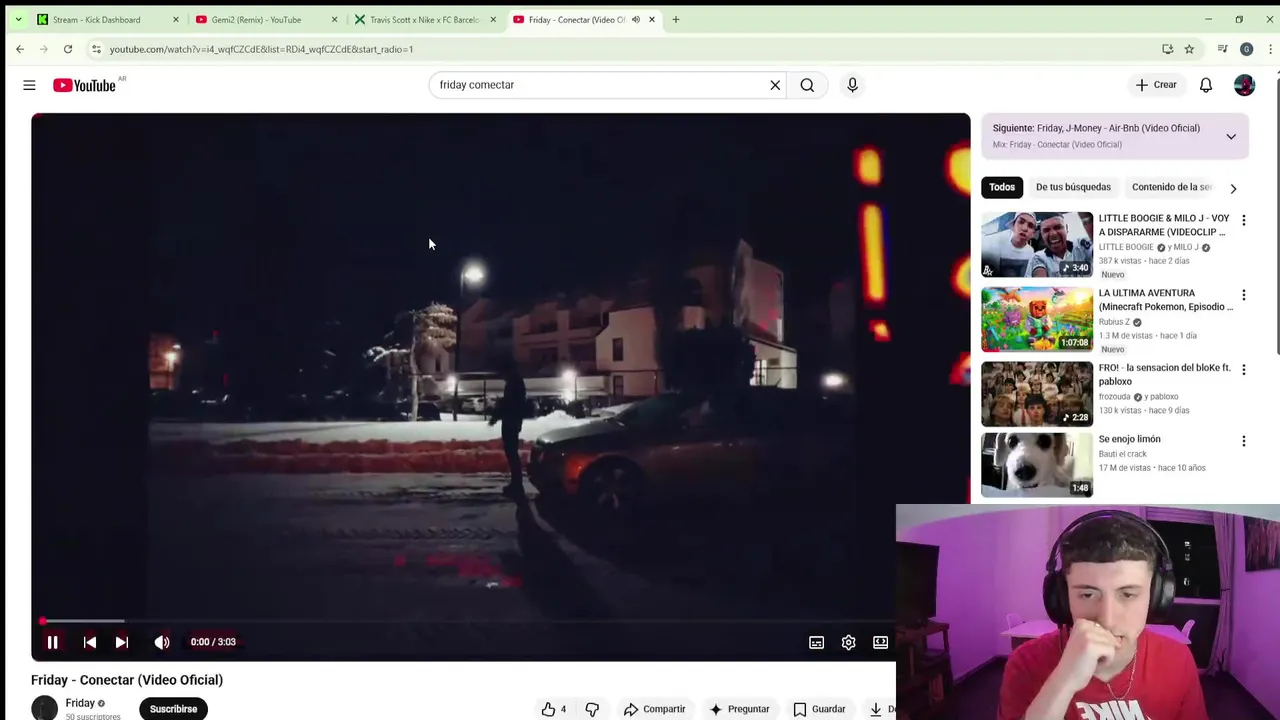
Task: Open the Se enojo limón dog thumbnail
Action: (x=1037, y=465)
